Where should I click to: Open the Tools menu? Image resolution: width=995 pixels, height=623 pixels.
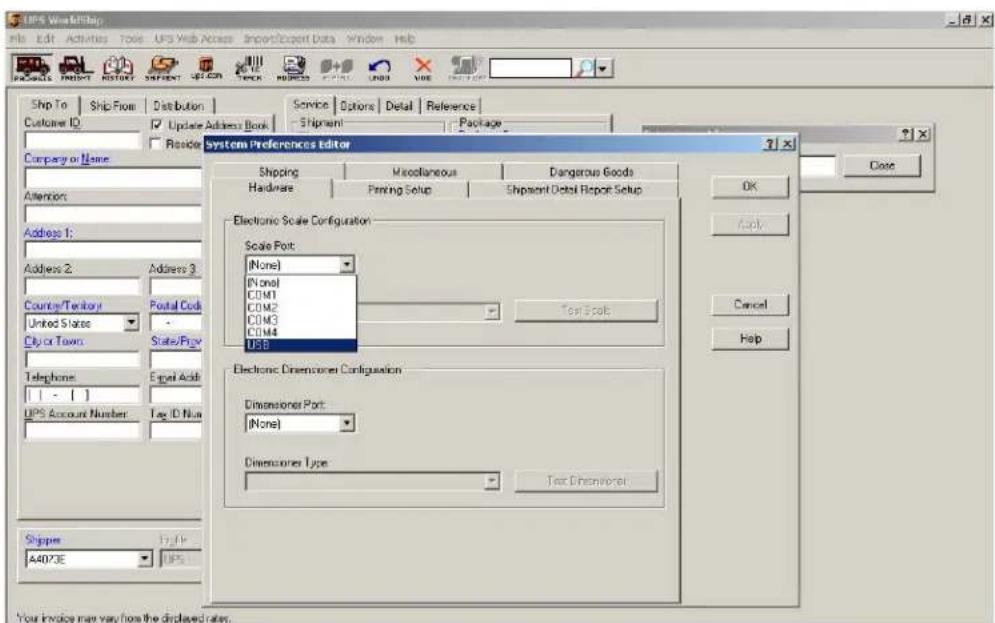(x=131, y=39)
